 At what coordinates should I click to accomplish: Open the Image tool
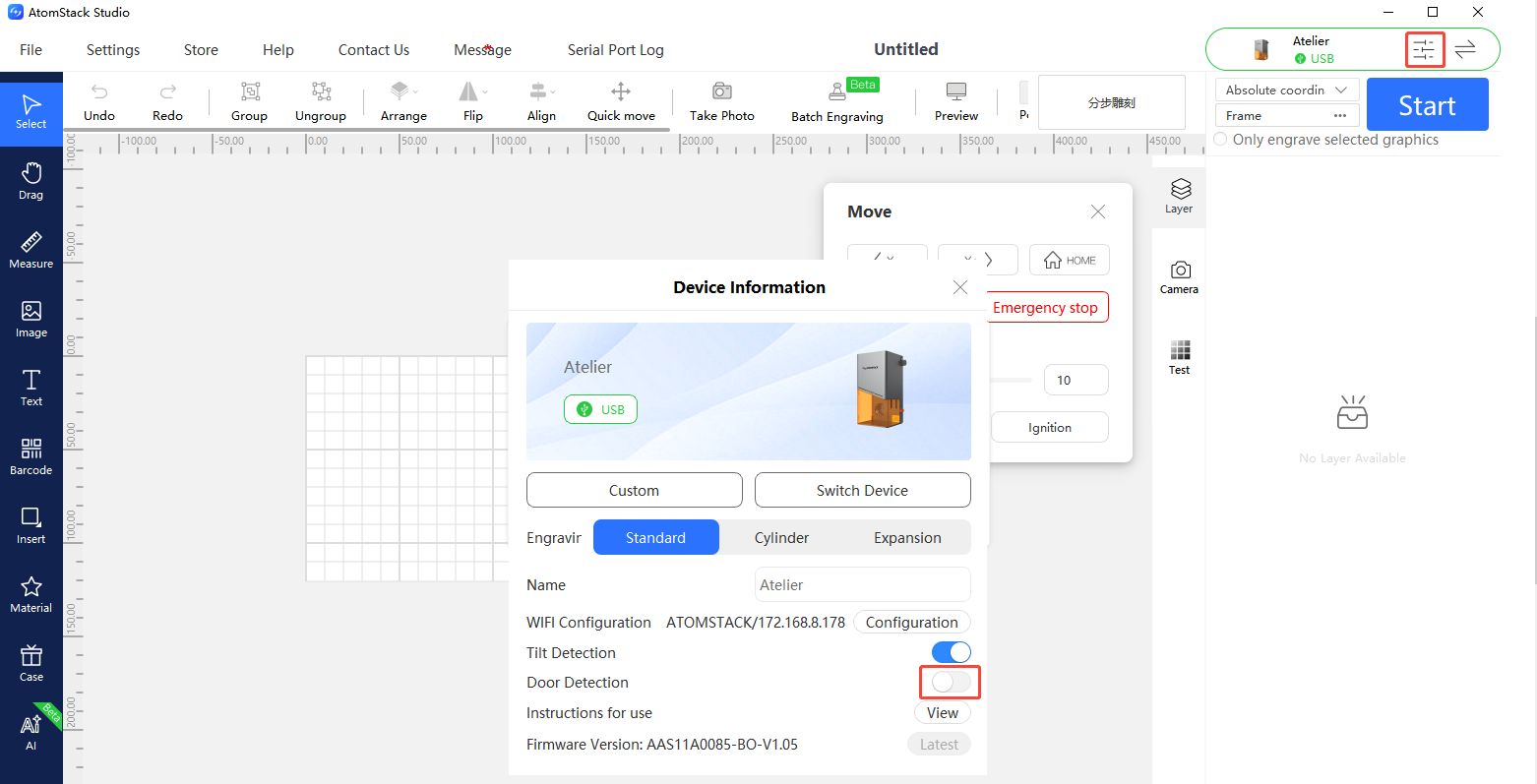pos(31,319)
